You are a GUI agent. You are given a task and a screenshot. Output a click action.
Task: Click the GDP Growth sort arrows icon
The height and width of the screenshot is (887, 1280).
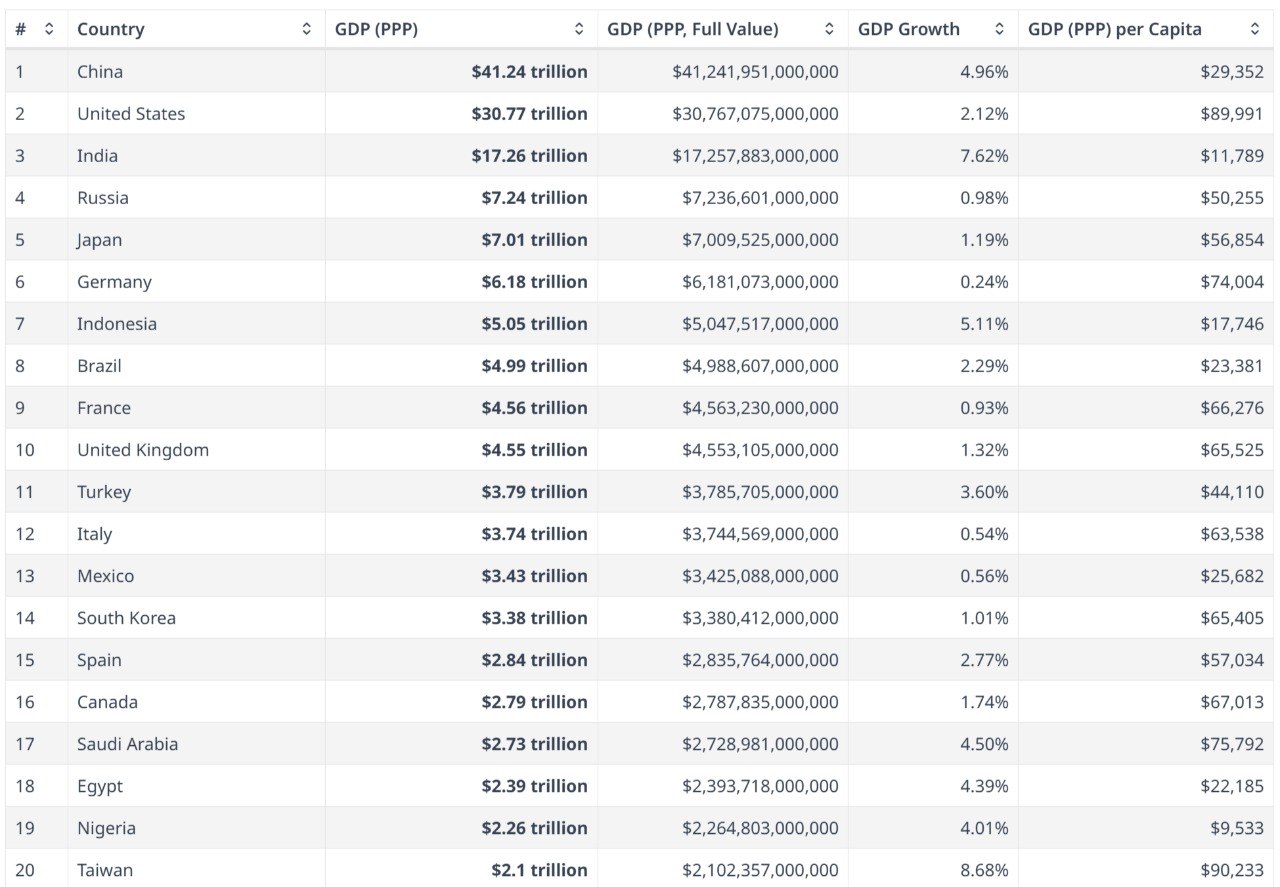click(x=999, y=30)
